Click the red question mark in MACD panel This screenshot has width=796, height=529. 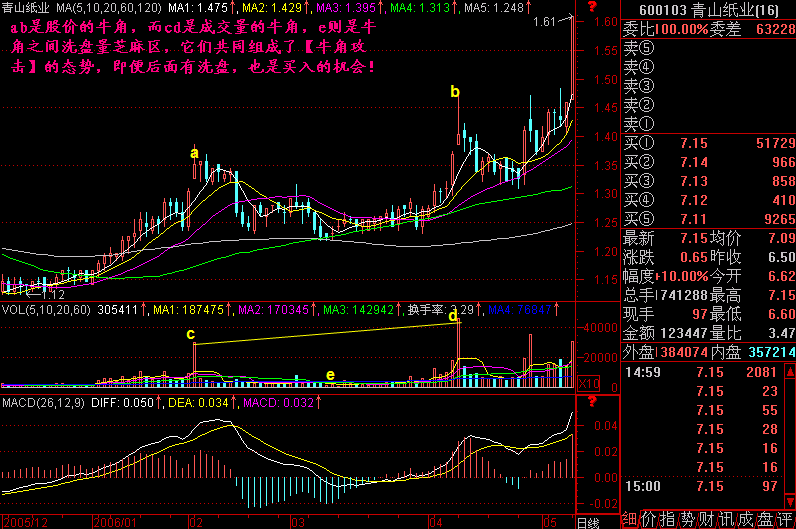[x=593, y=402]
